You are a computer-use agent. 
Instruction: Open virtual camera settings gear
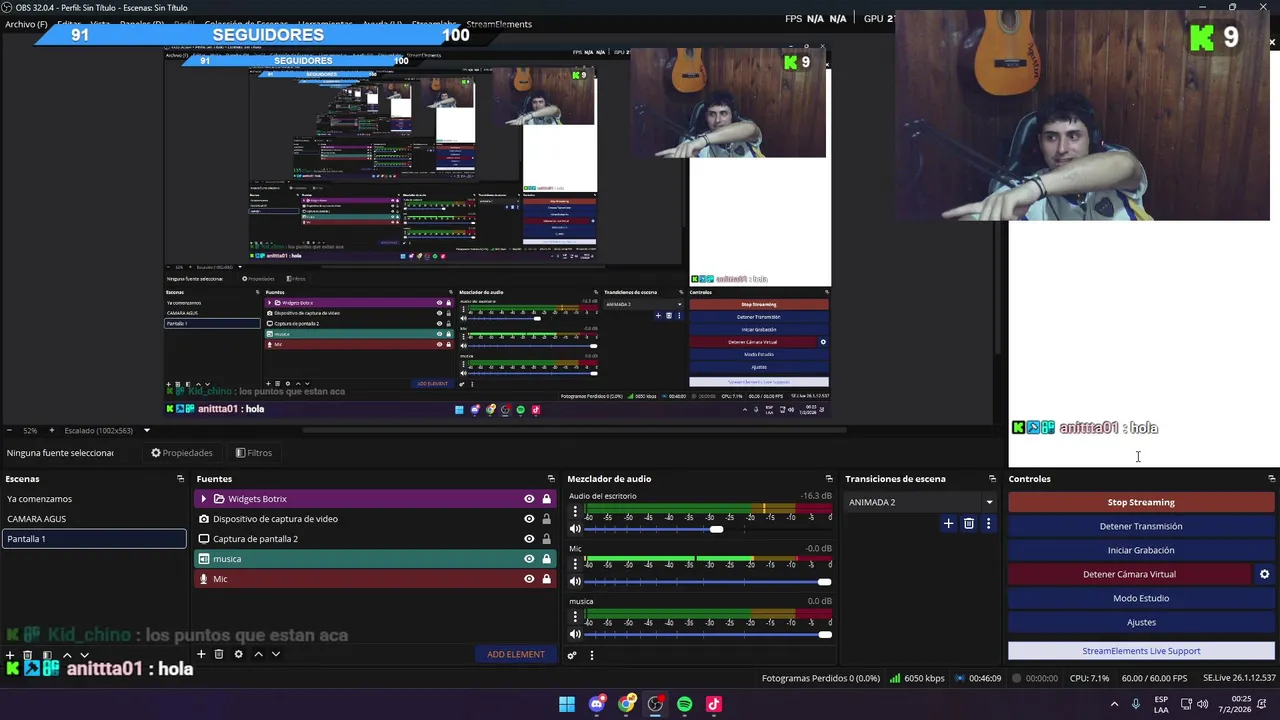coord(1264,574)
